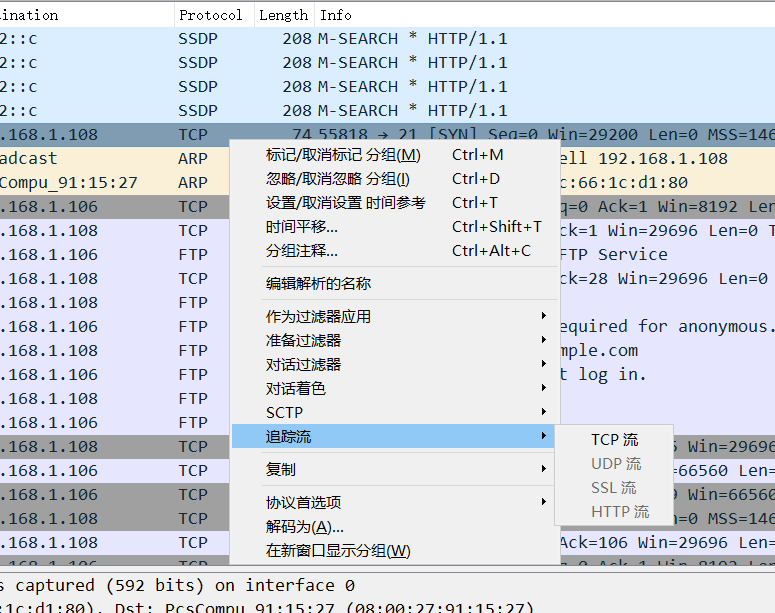775x613 pixels.
Task: Choose 标记/取消标记 分组(M) menu entry
Action: [x=394, y=155]
